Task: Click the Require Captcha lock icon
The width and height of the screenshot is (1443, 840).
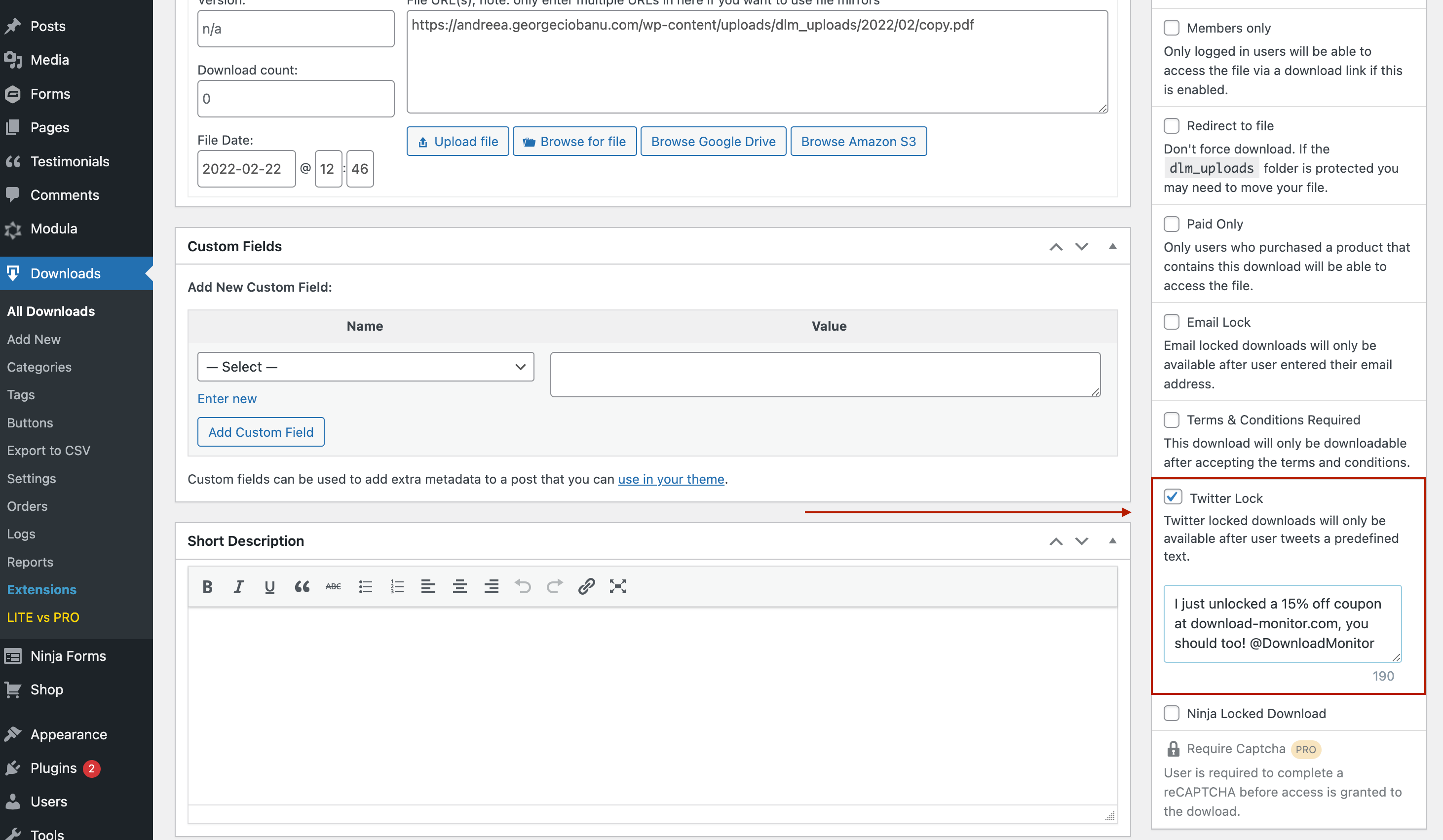Action: 1173,748
